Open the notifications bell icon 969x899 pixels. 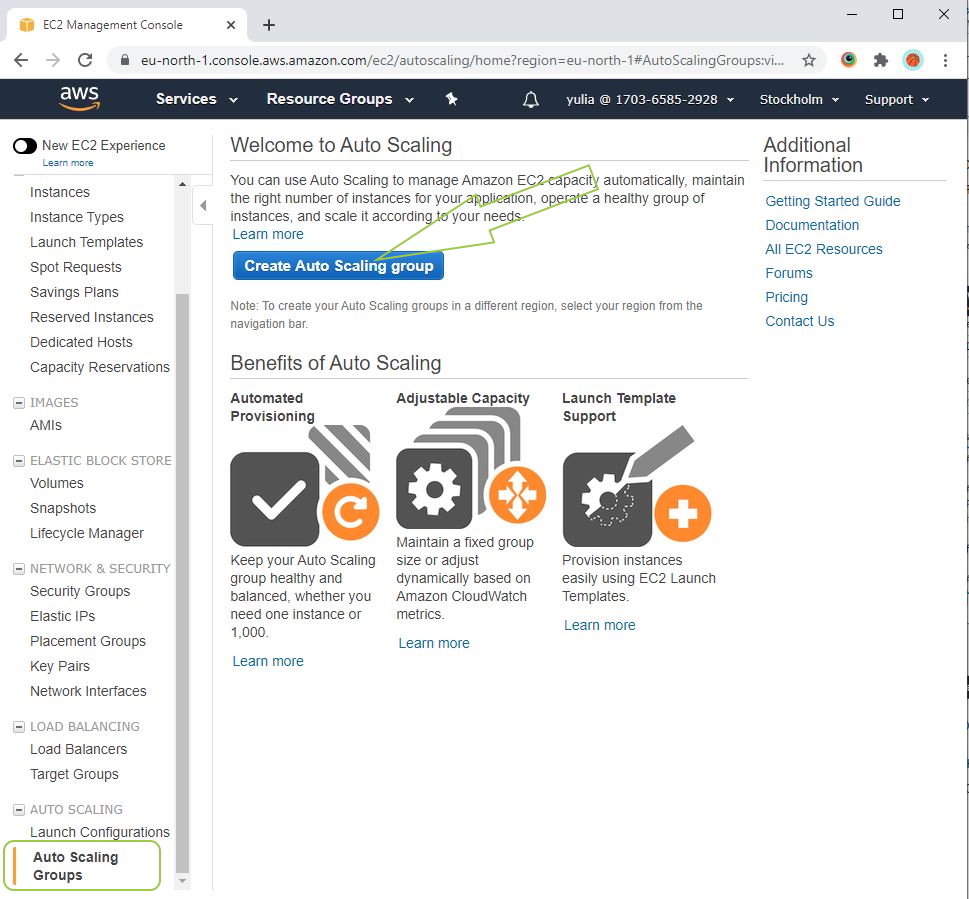click(x=530, y=99)
